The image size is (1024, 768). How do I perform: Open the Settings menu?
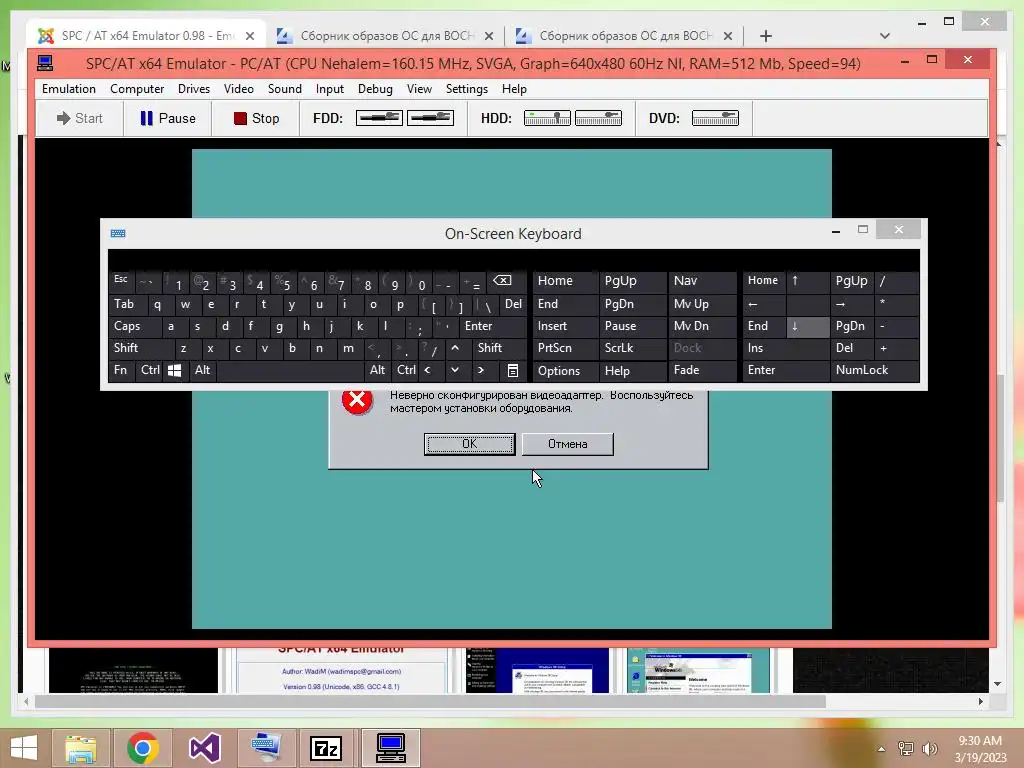pyautogui.click(x=467, y=89)
